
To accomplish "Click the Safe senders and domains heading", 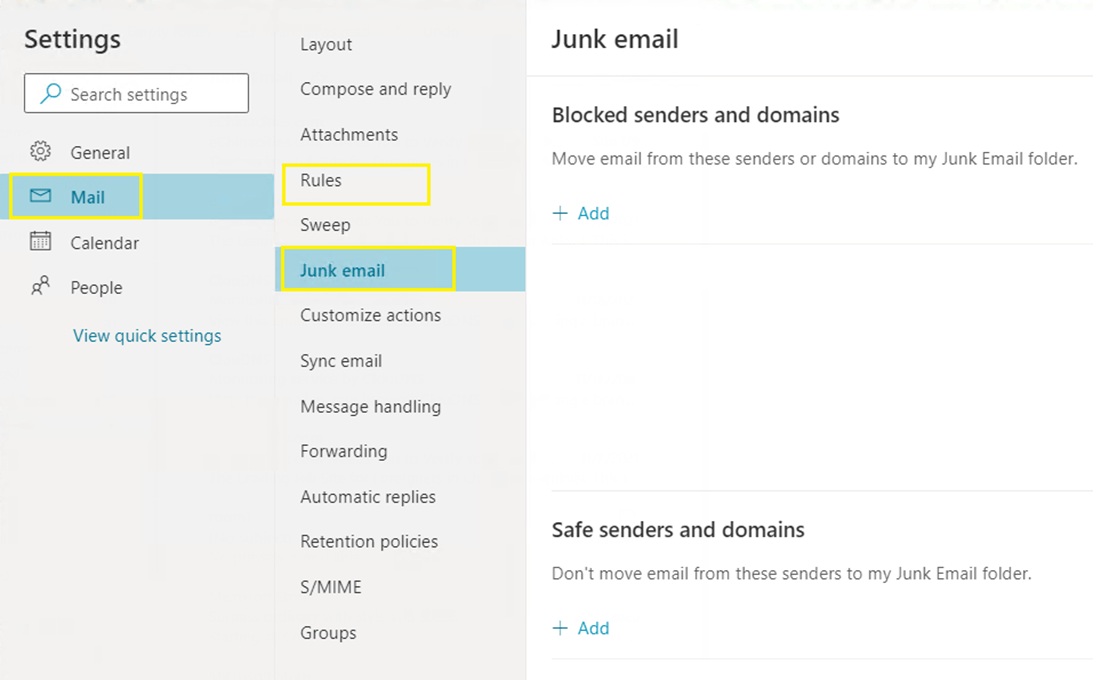I will pyautogui.click(x=678, y=530).
